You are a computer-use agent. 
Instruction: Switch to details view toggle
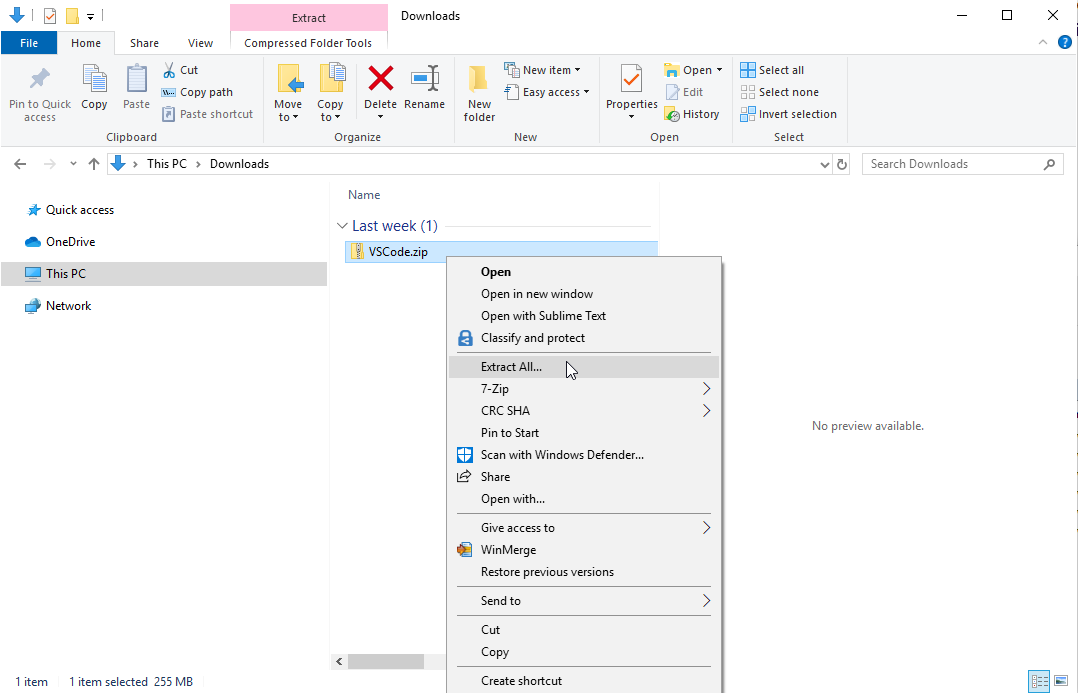1039,681
